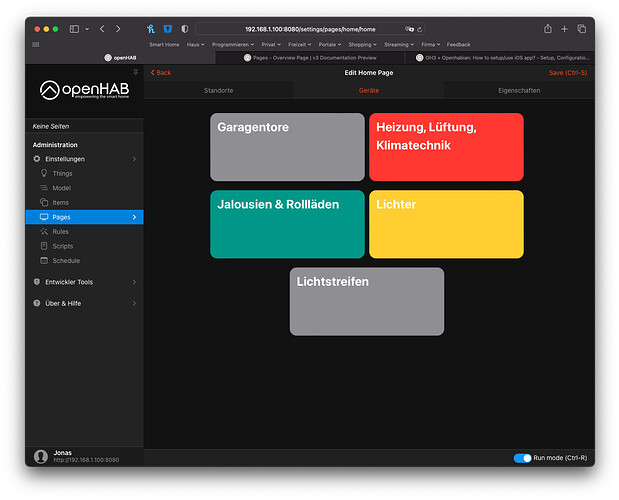Screen dimensions: 619x500
Task: Save the page with Save (Ctrl-S)
Action: tap(568, 73)
